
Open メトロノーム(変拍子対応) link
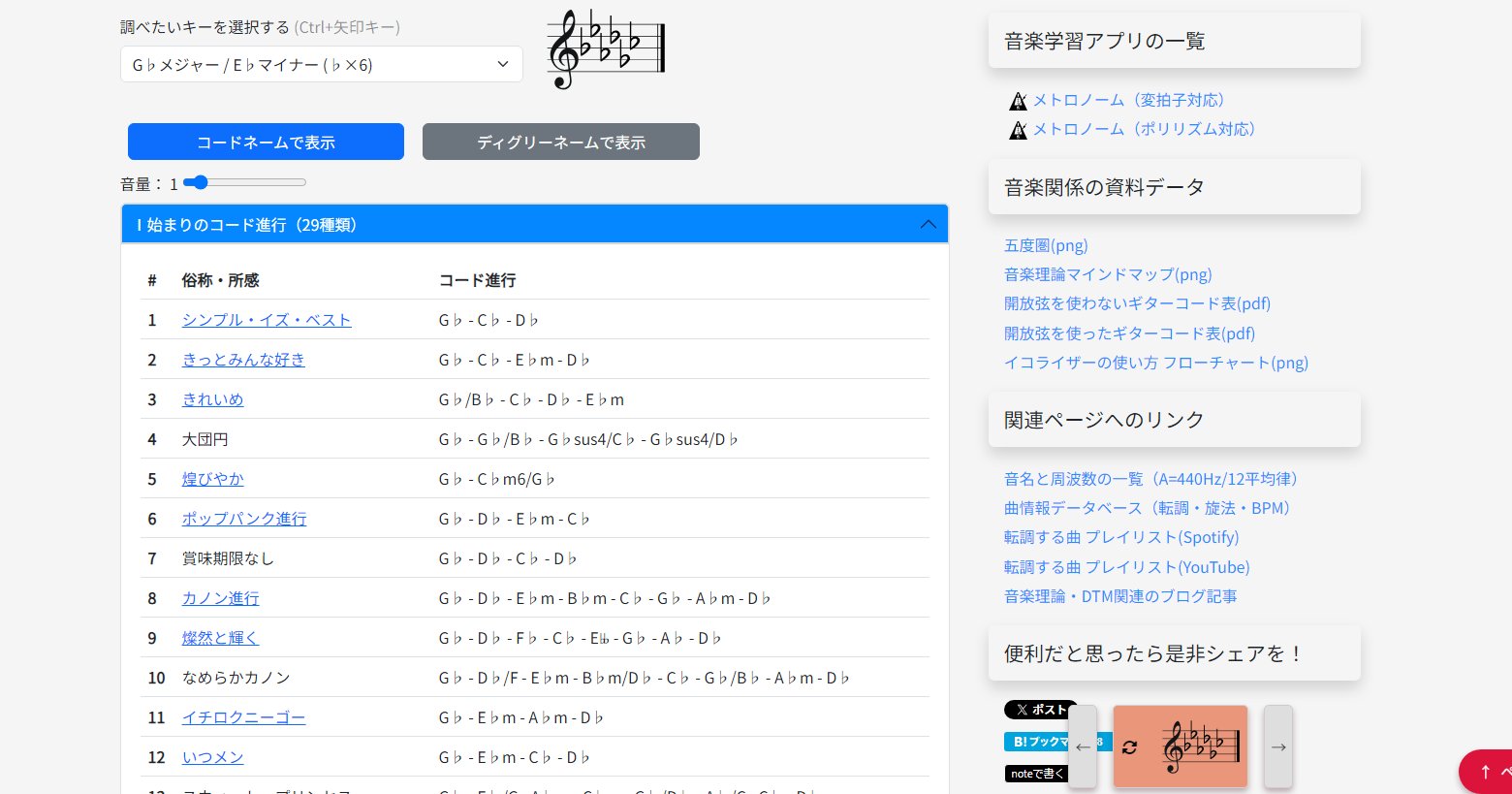[x=1132, y=100]
